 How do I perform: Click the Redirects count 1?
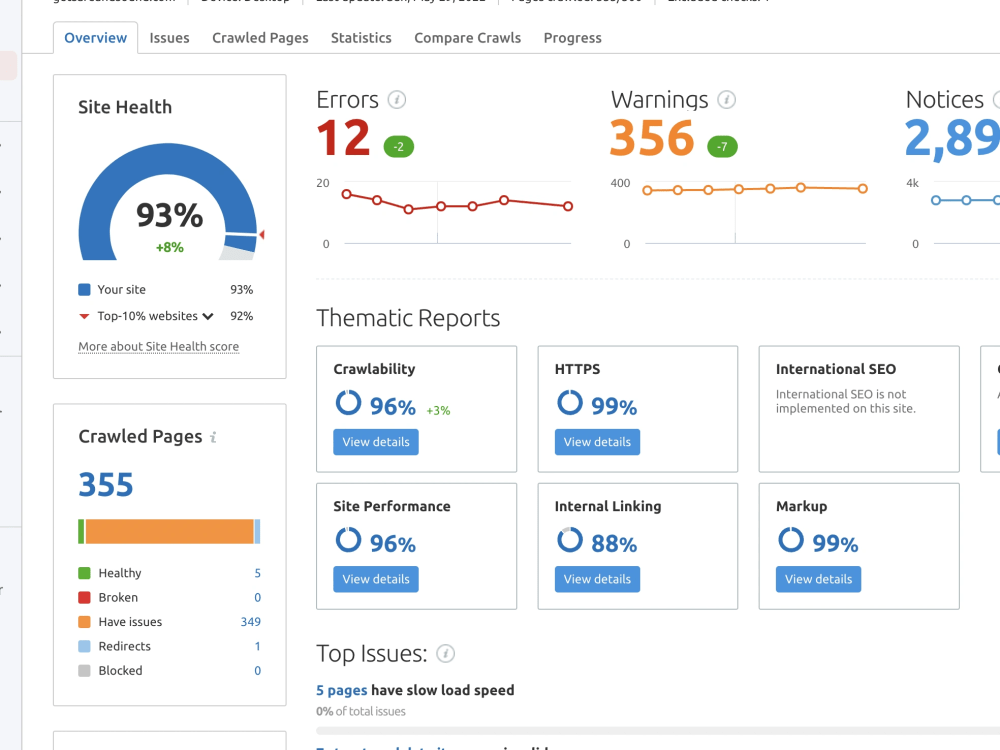click(258, 646)
